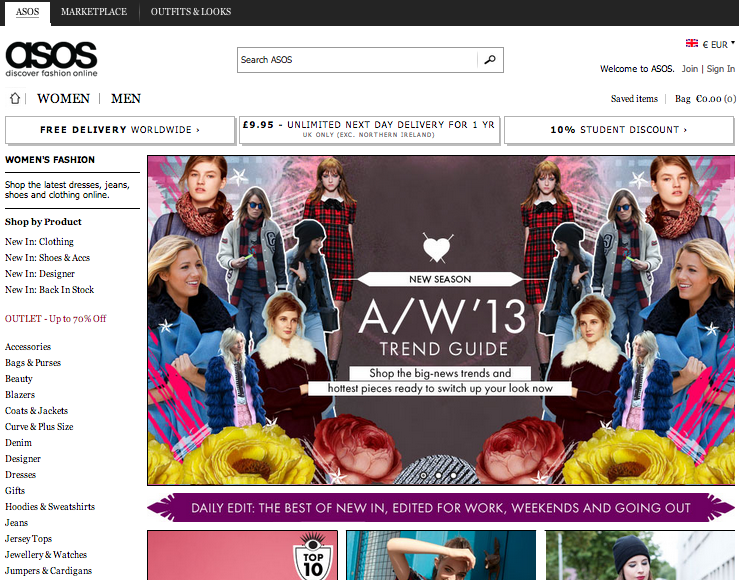
Task: Open the EUR currency dropdown
Action: click(719, 44)
